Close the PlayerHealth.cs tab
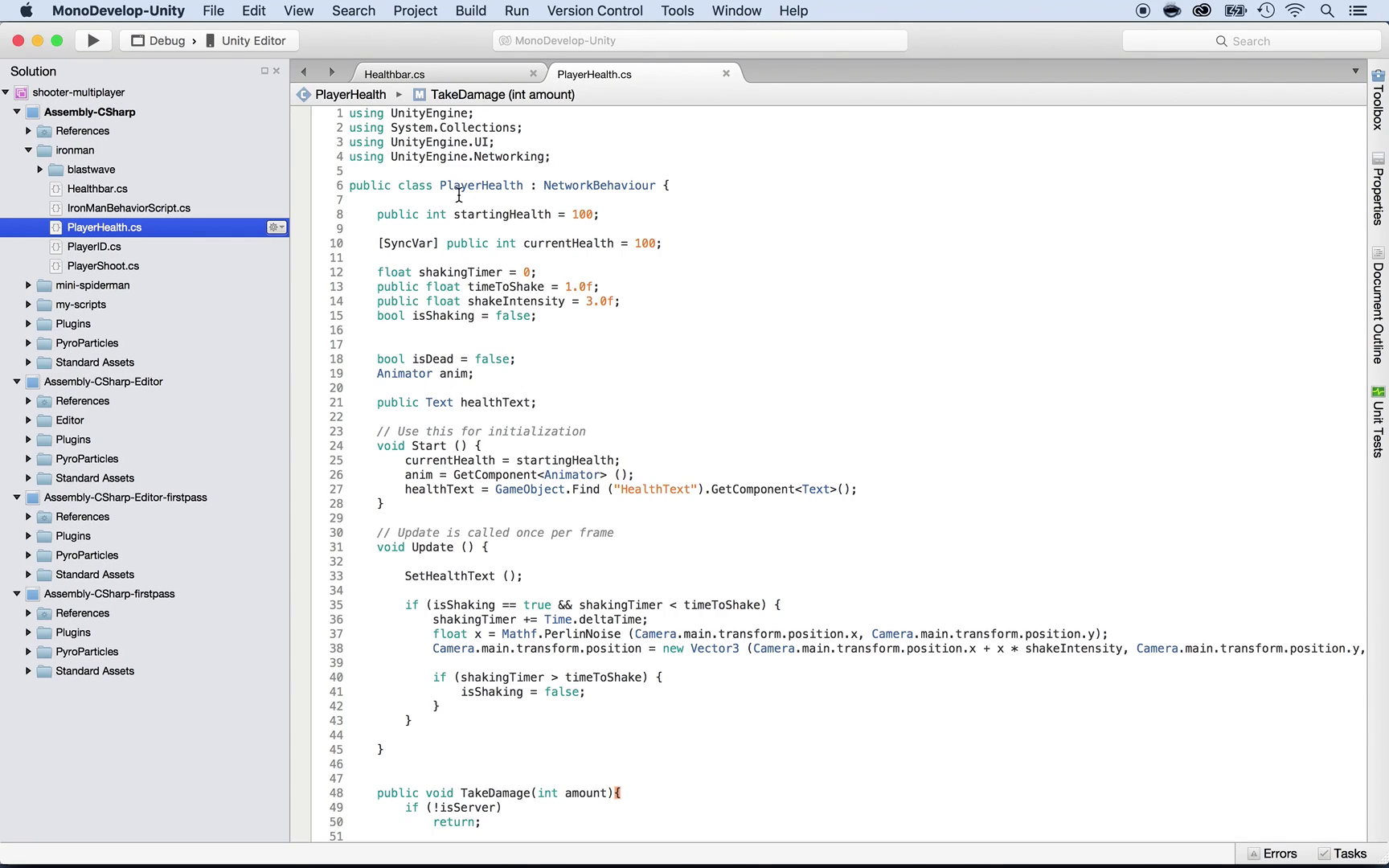1389x868 pixels. pyautogui.click(x=726, y=73)
